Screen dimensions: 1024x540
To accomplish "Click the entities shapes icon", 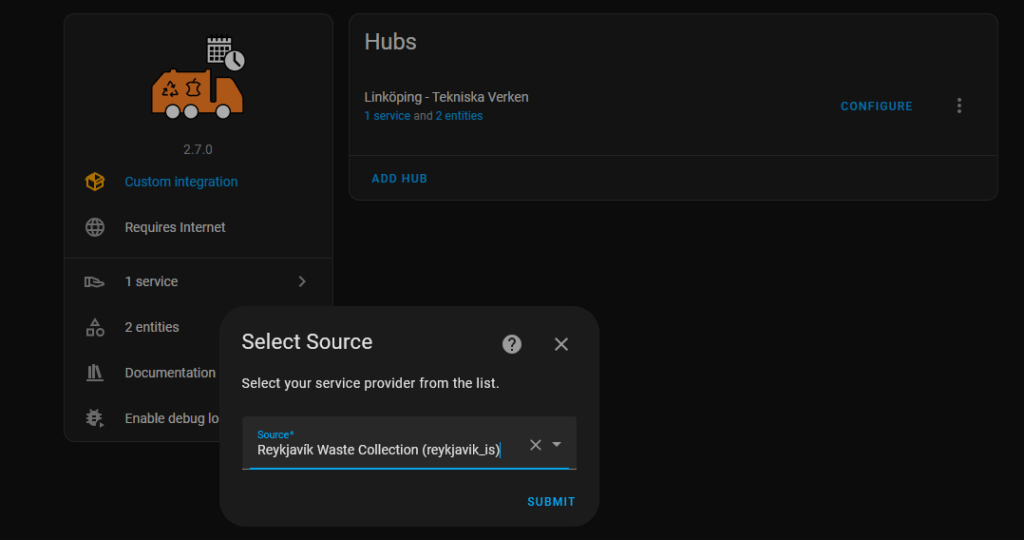I will tap(95, 327).
